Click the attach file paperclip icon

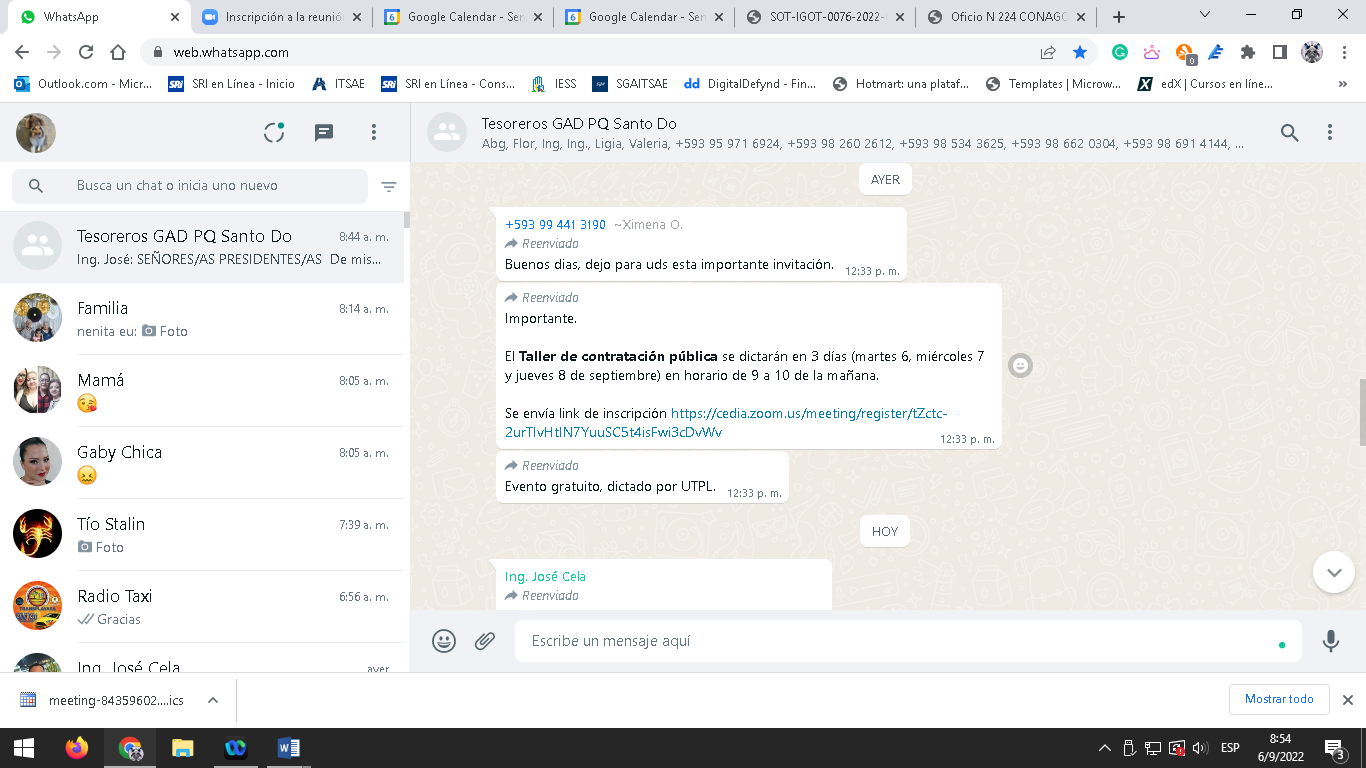(485, 641)
